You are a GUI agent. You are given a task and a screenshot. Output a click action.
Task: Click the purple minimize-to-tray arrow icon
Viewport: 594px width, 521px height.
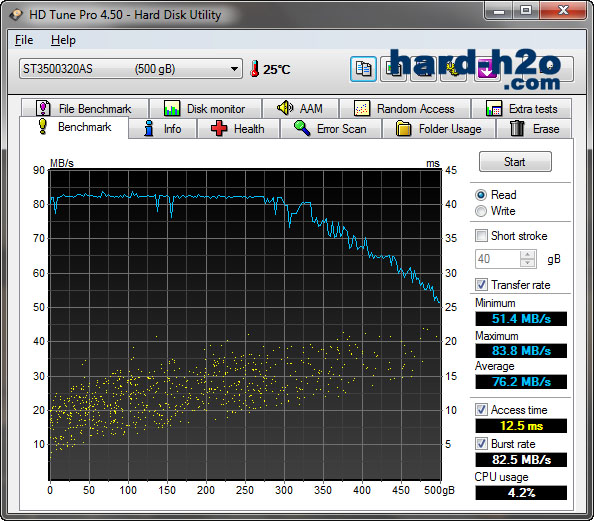tap(486, 69)
